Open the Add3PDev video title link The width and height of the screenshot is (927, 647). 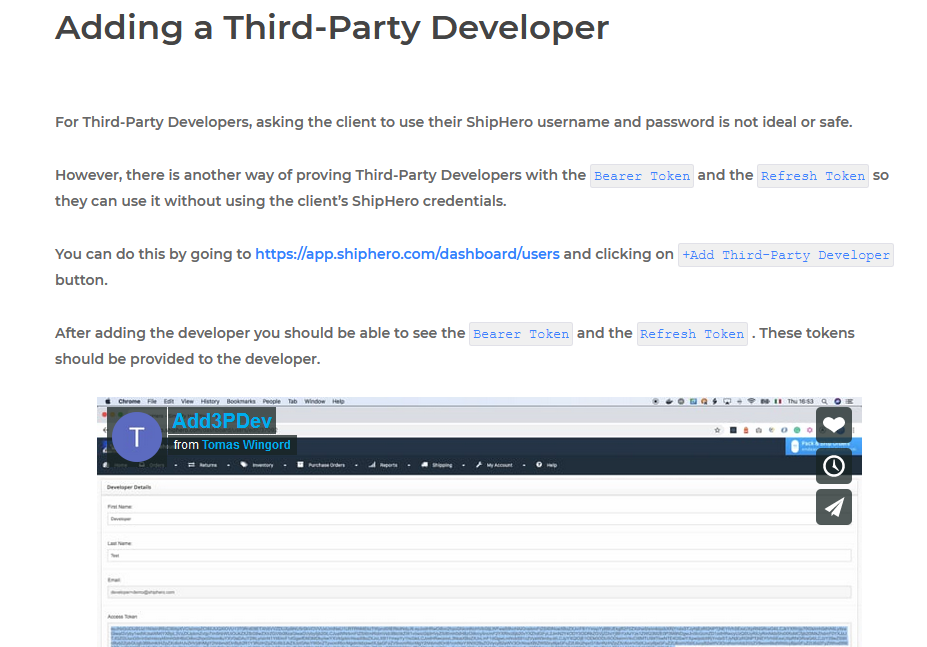(222, 421)
